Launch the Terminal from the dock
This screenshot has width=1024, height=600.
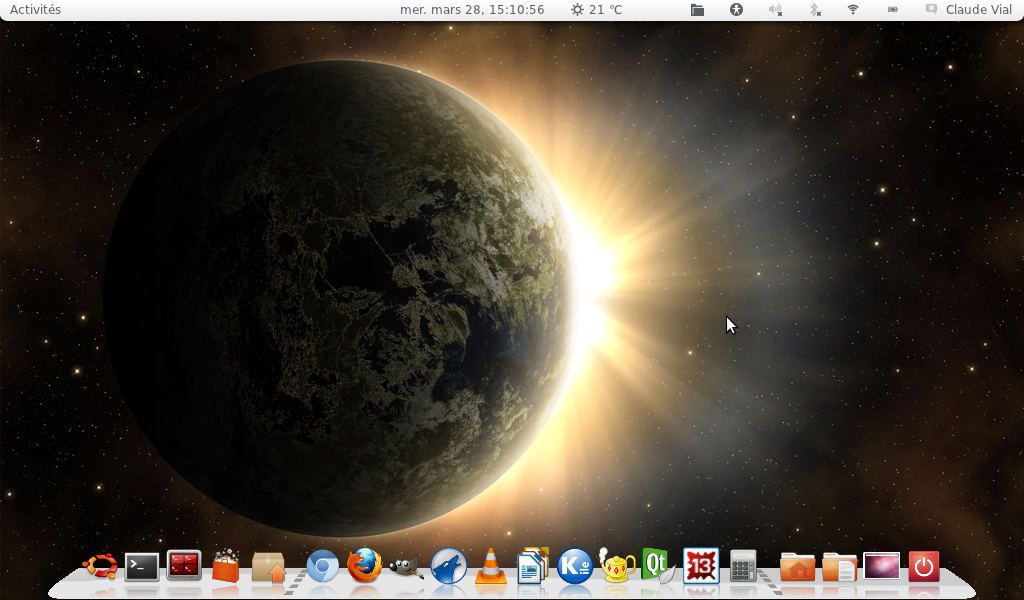pos(142,566)
